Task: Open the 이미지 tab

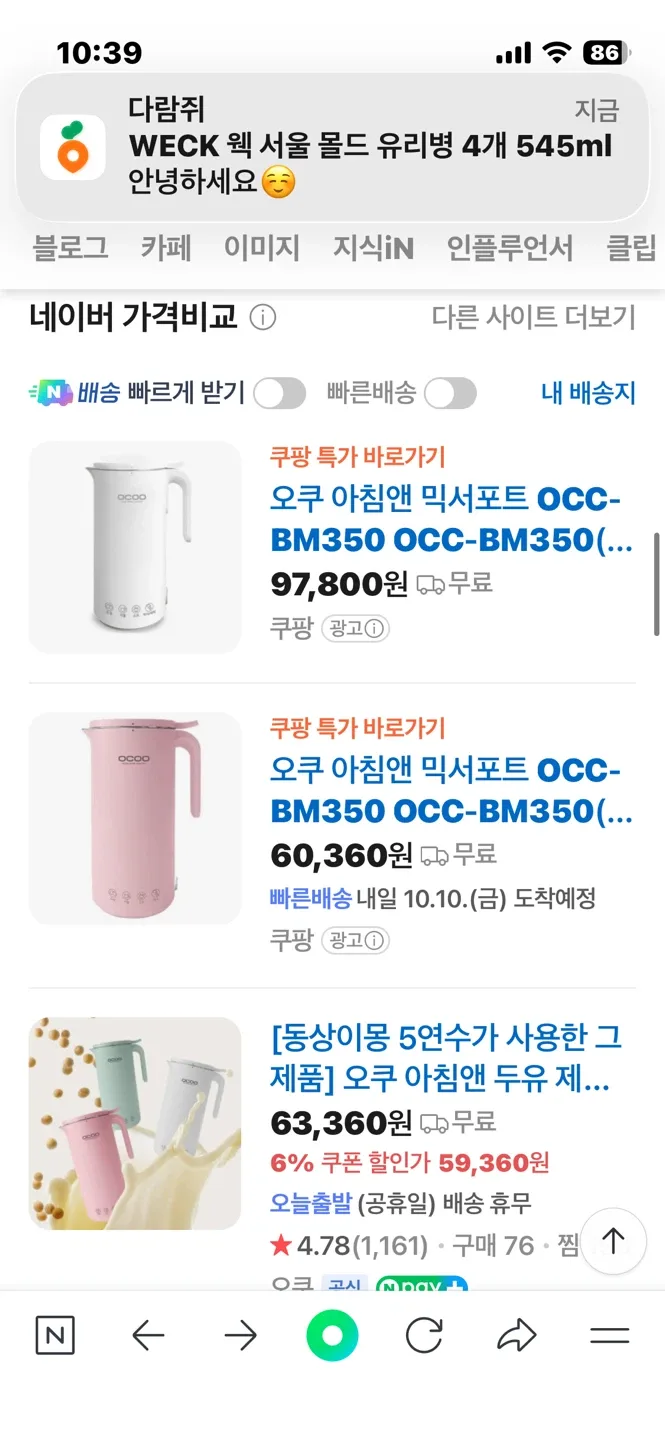Action: 261,247
